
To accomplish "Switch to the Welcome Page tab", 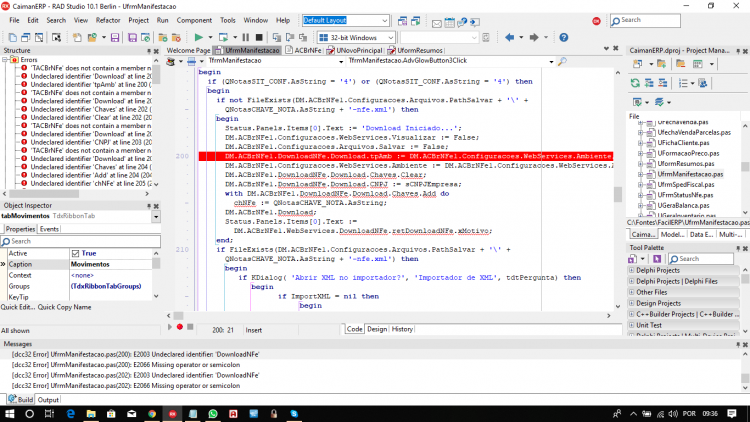I will [188, 50].
